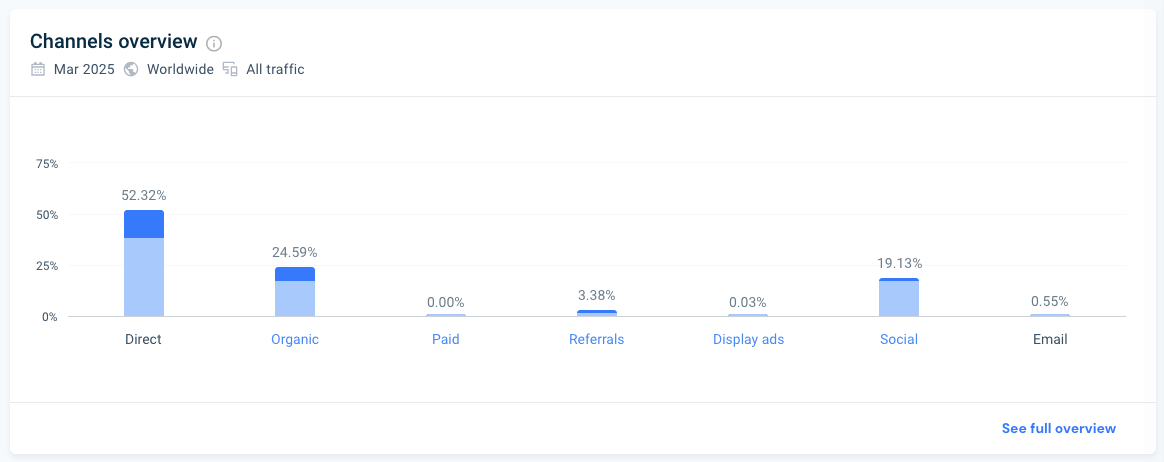
Task: Click the light blue part of Direct bar
Action: point(144,277)
